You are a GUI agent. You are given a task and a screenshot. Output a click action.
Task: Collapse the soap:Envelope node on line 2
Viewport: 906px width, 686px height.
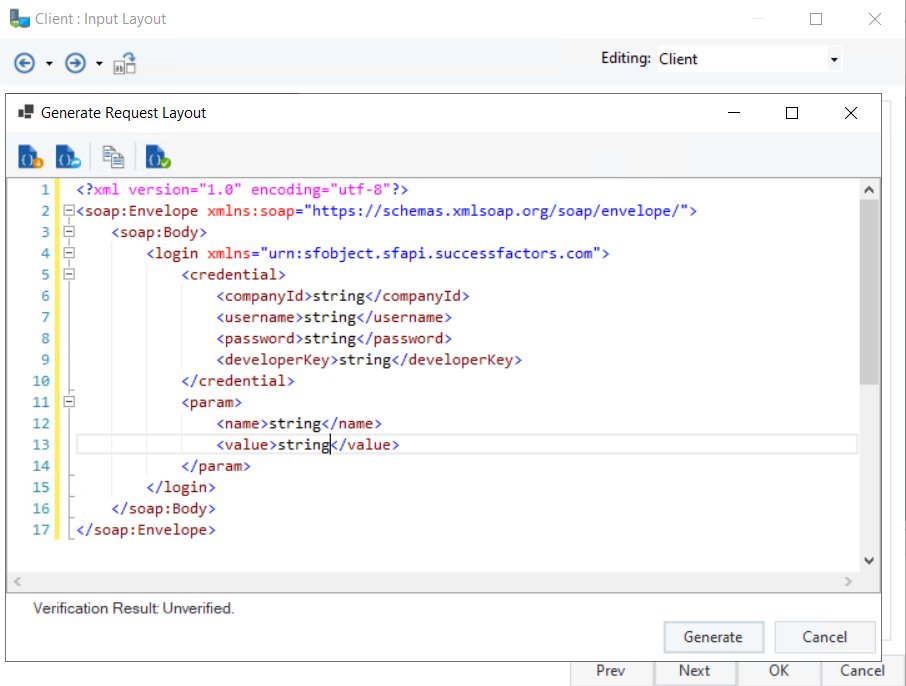(68, 211)
